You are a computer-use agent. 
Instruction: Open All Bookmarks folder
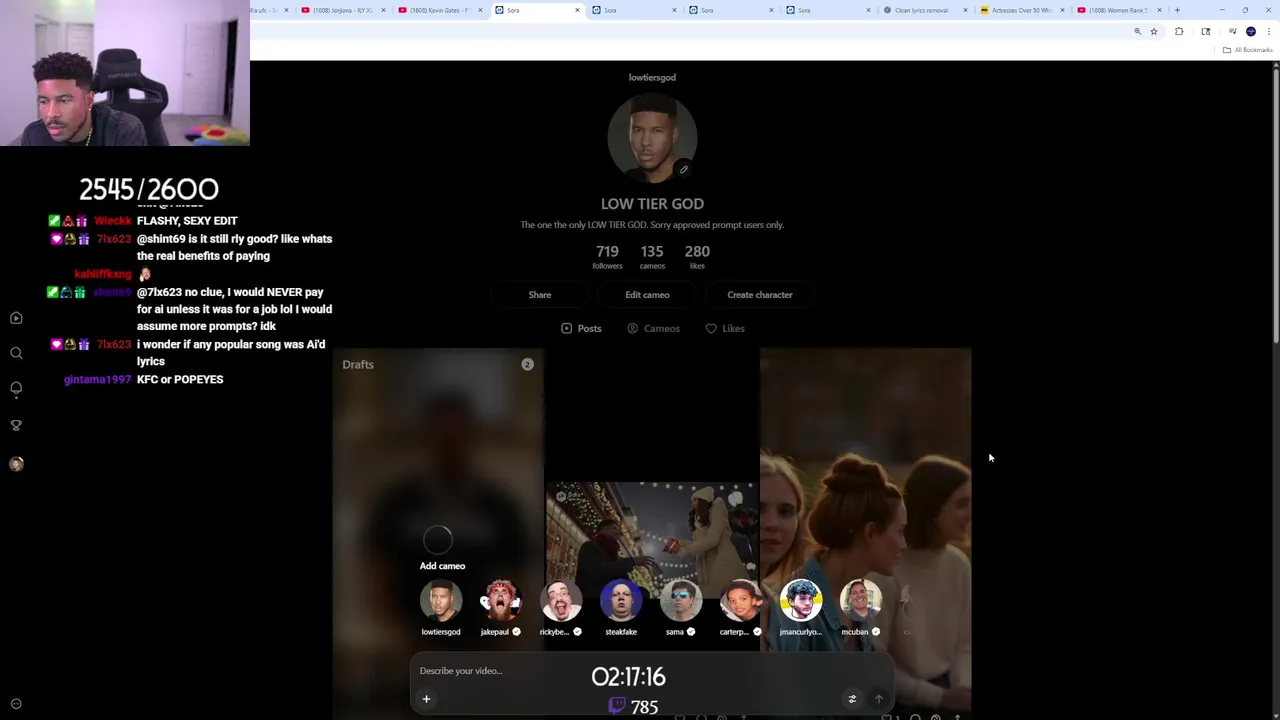[x=1247, y=50]
